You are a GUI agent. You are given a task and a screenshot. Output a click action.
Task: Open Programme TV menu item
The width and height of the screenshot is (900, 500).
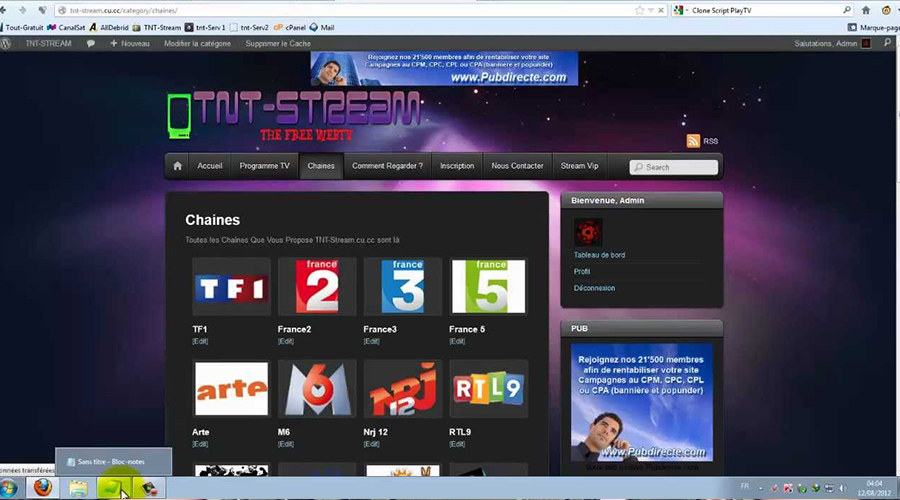click(x=265, y=166)
